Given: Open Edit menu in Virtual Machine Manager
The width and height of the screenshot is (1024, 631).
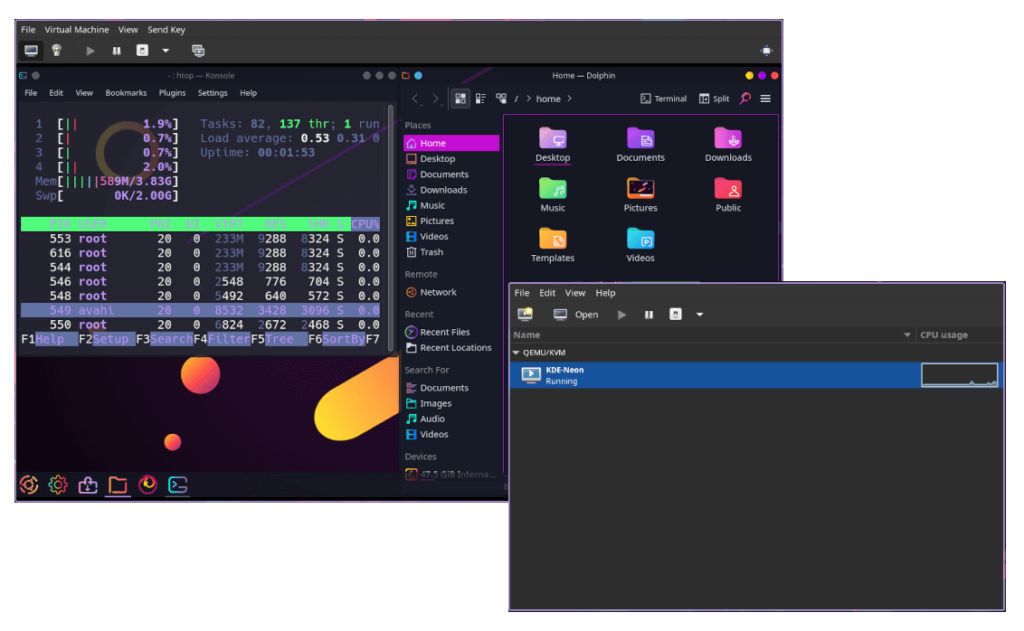Looking at the screenshot, I should tap(547, 293).
